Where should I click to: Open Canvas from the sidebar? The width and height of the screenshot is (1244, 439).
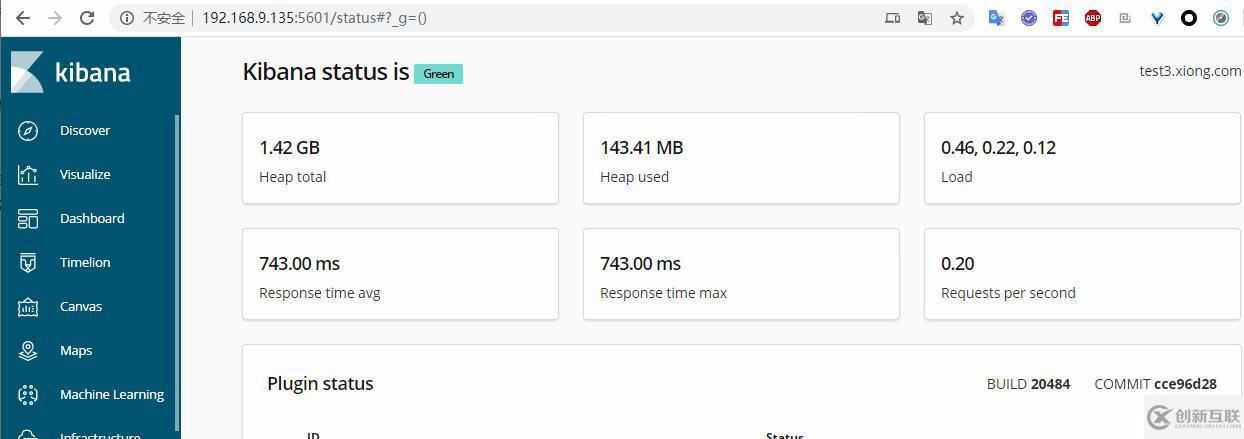coord(81,307)
